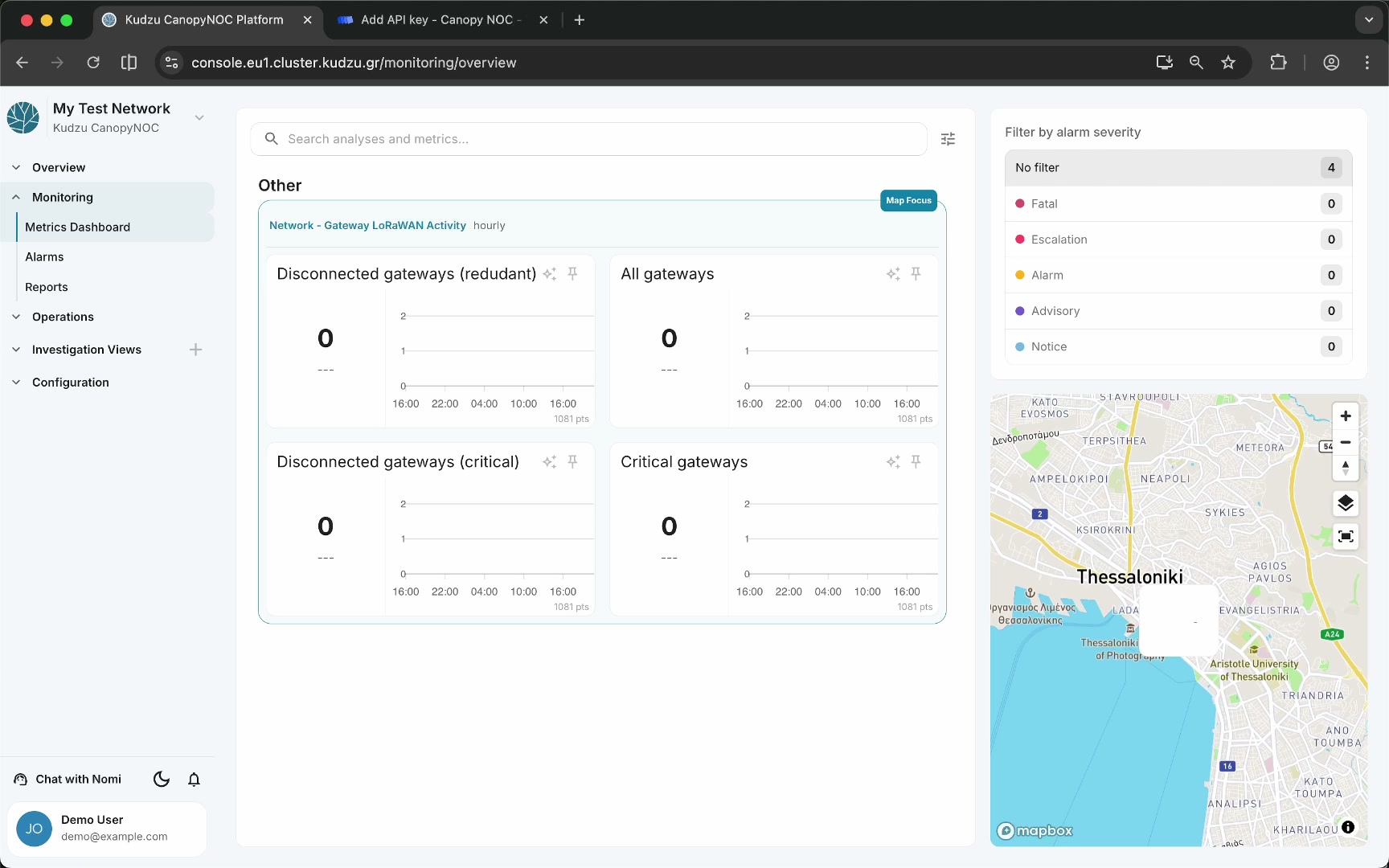Image resolution: width=1389 pixels, height=868 pixels.
Task: Click the browser address bar URL
Action: [354, 63]
